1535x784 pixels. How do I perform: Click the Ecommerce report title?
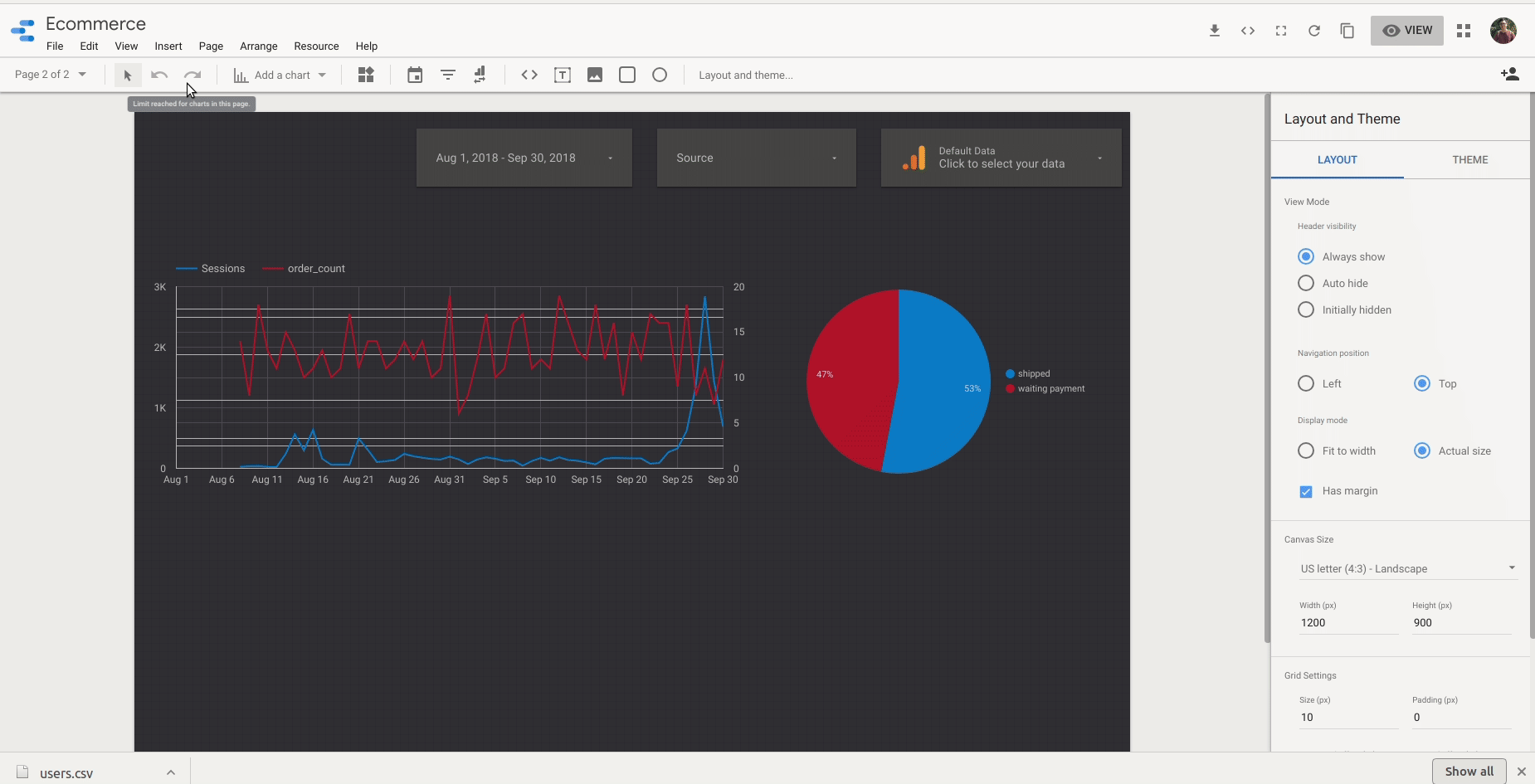pyautogui.click(x=95, y=23)
